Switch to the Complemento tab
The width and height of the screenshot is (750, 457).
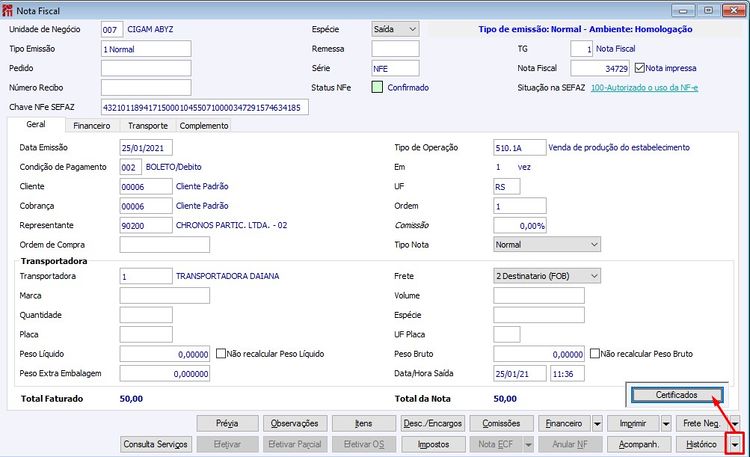[x=204, y=125]
